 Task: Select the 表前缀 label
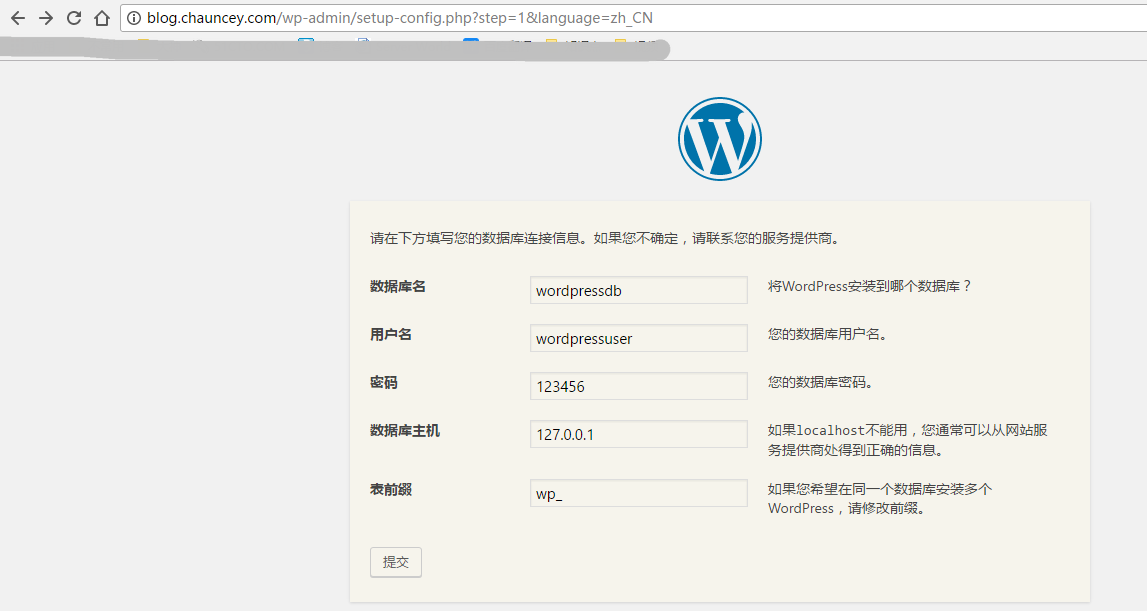(x=391, y=490)
